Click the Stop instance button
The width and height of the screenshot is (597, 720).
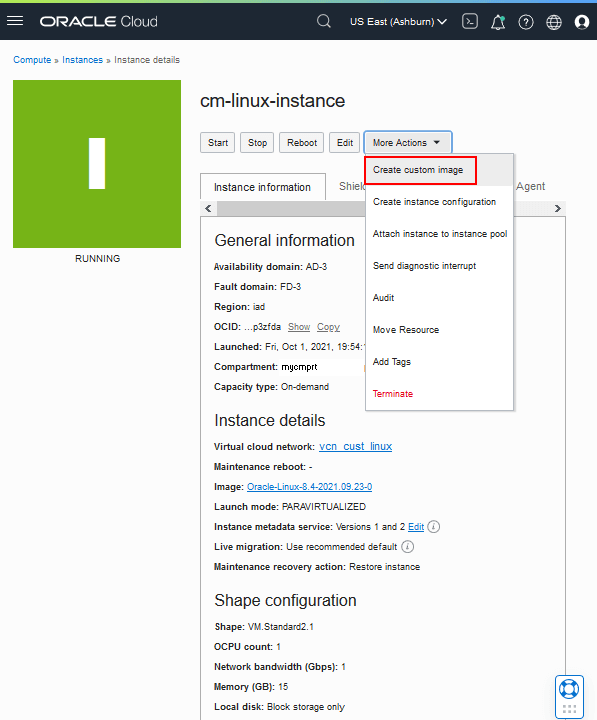pos(257,143)
